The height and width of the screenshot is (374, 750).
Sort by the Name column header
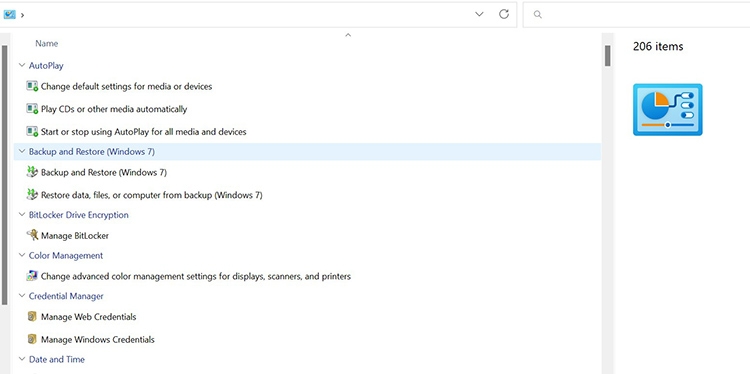[46, 44]
